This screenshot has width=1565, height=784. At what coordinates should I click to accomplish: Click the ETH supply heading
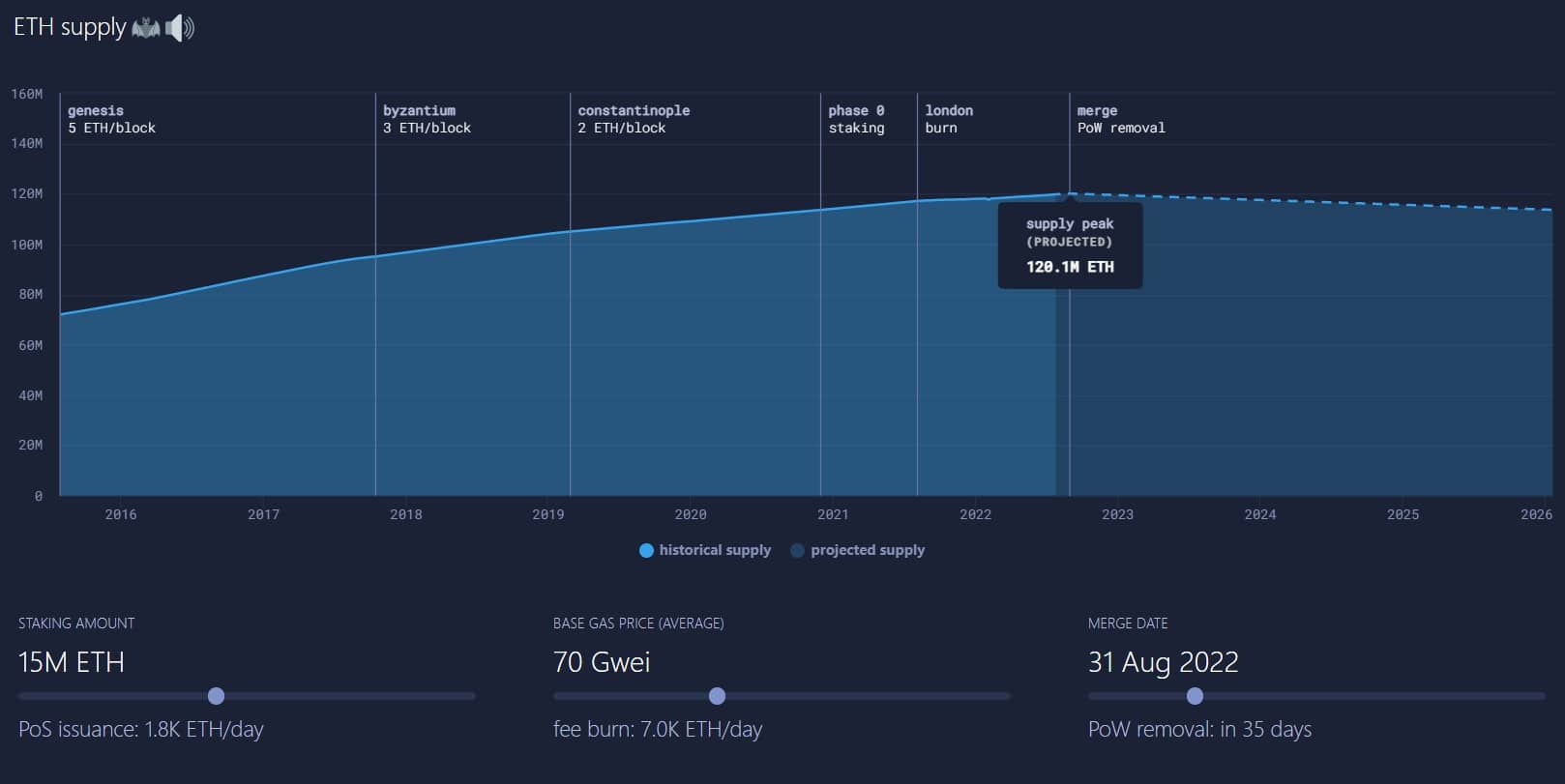pyautogui.click(x=70, y=27)
